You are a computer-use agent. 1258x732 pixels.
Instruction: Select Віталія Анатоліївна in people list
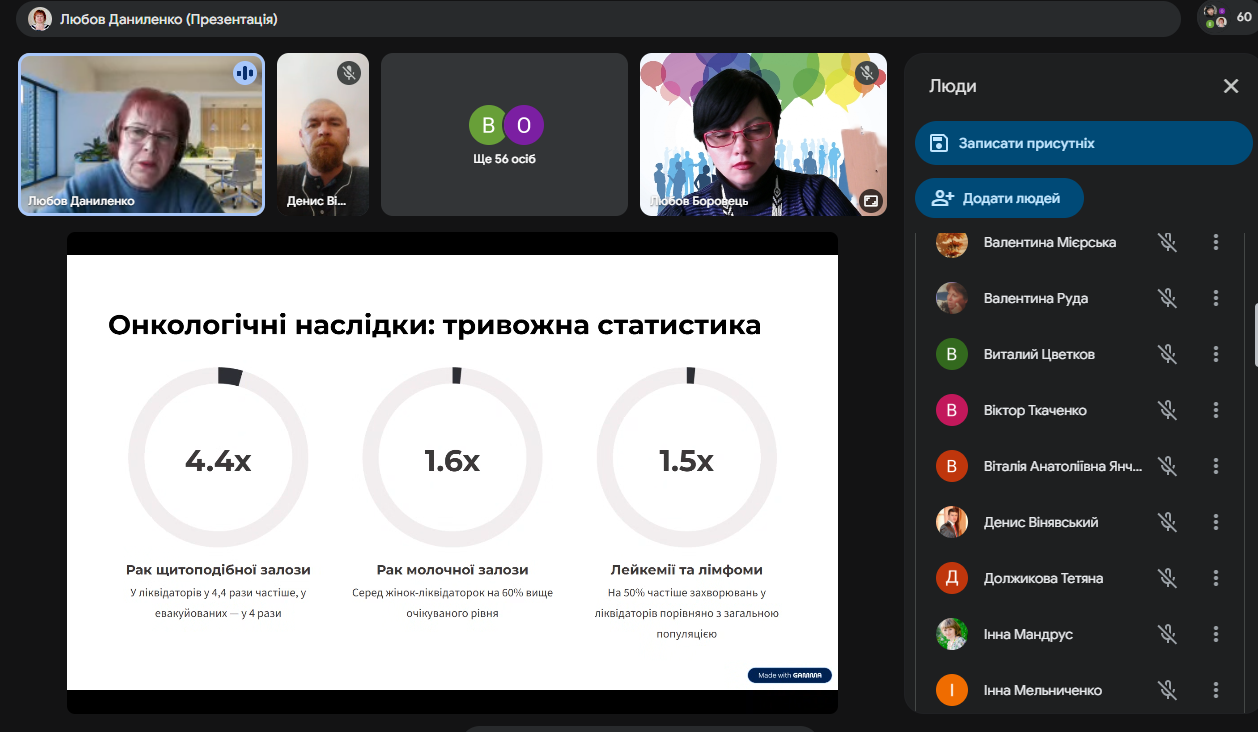[1050, 466]
